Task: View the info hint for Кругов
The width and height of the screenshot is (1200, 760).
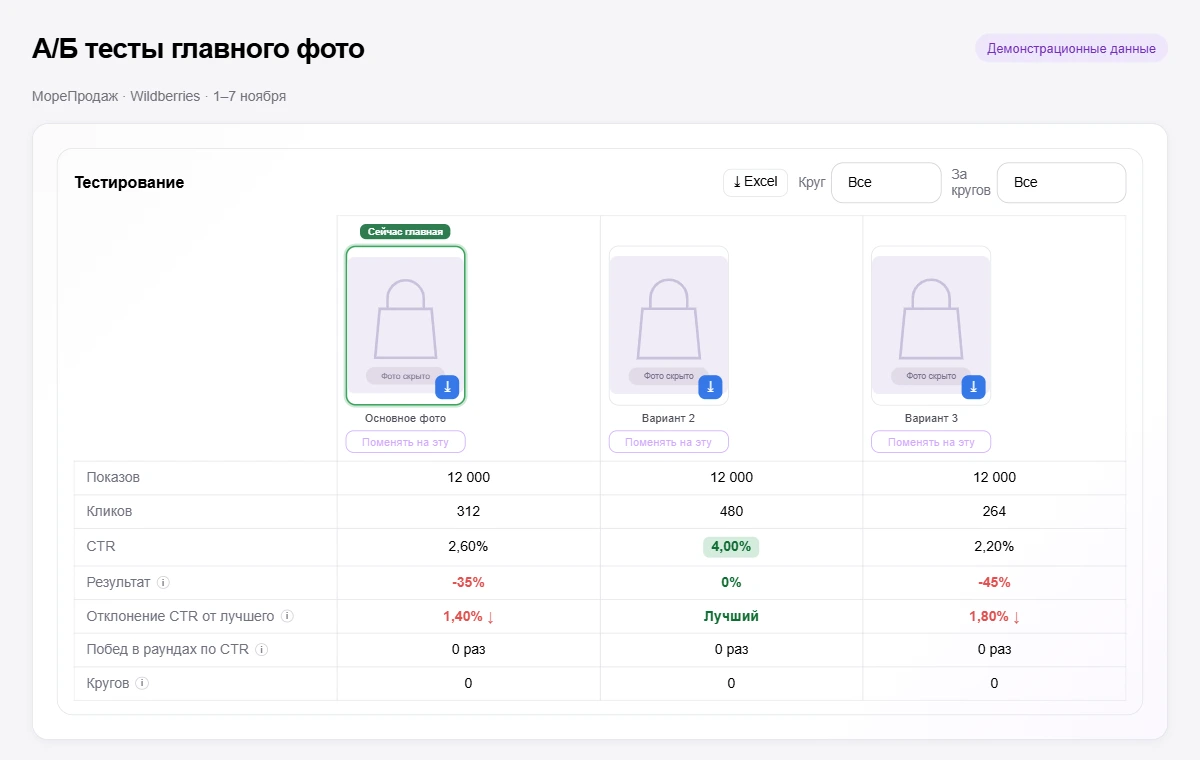Action: 142,684
